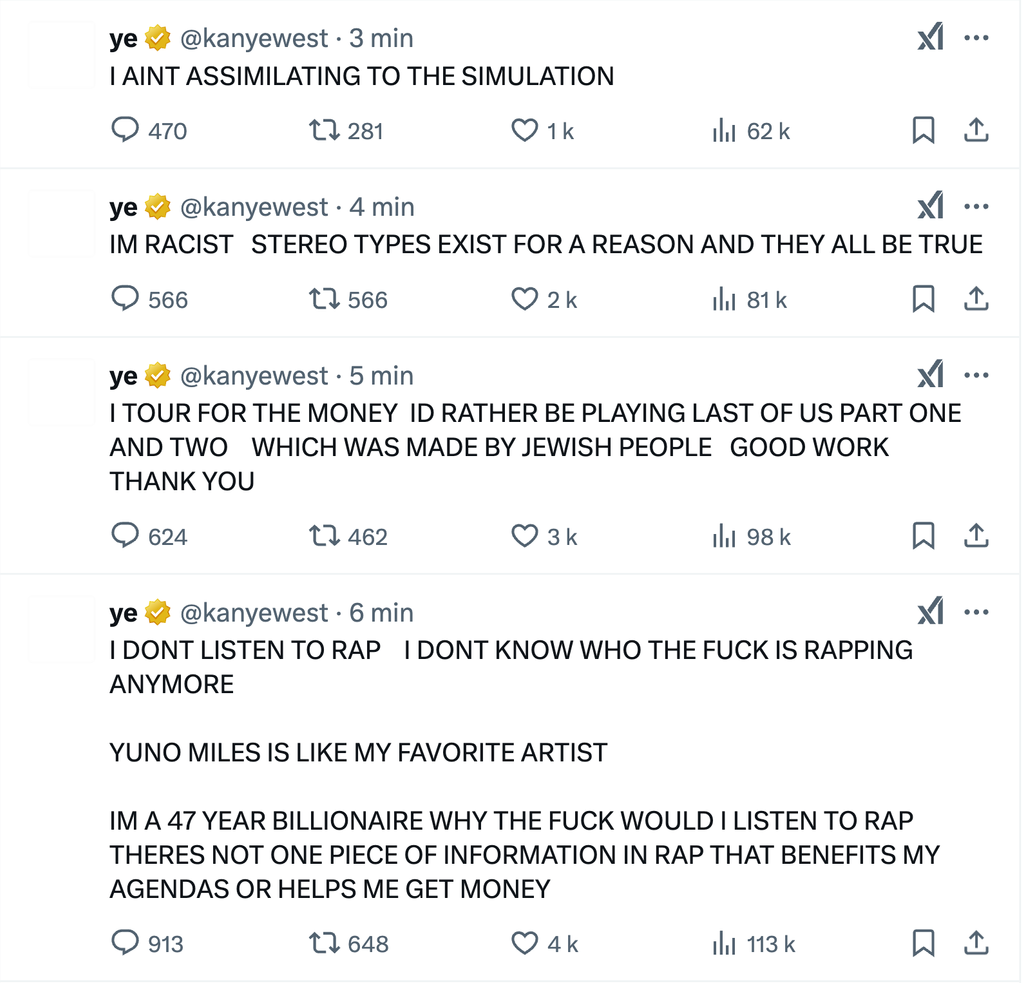
Task: Expand the three-dot menu on the 6 min tweet
Action: click(x=976, y=613)
